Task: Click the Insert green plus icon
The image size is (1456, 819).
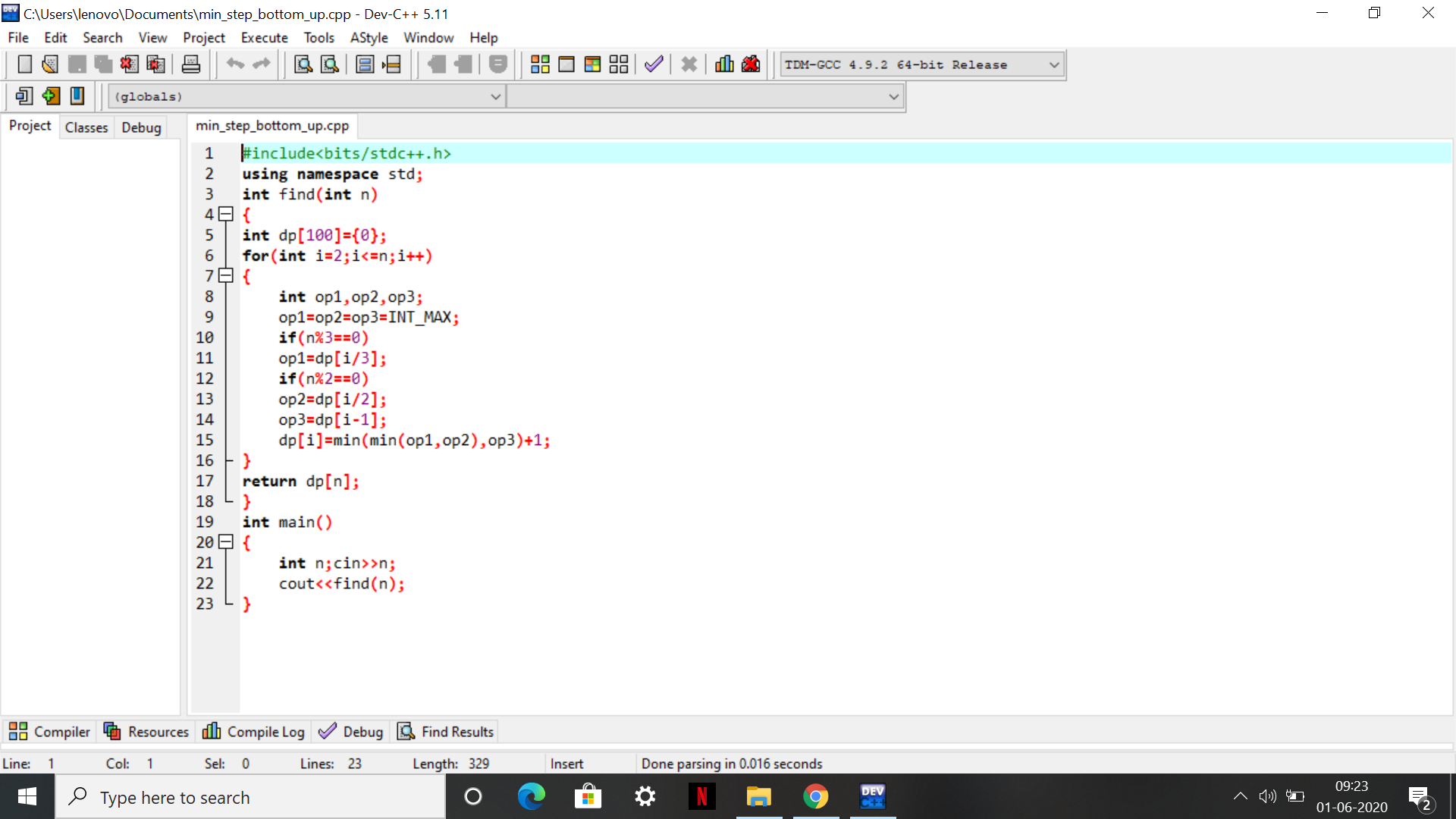Action: pyautogui.click(x=51, y=96)
